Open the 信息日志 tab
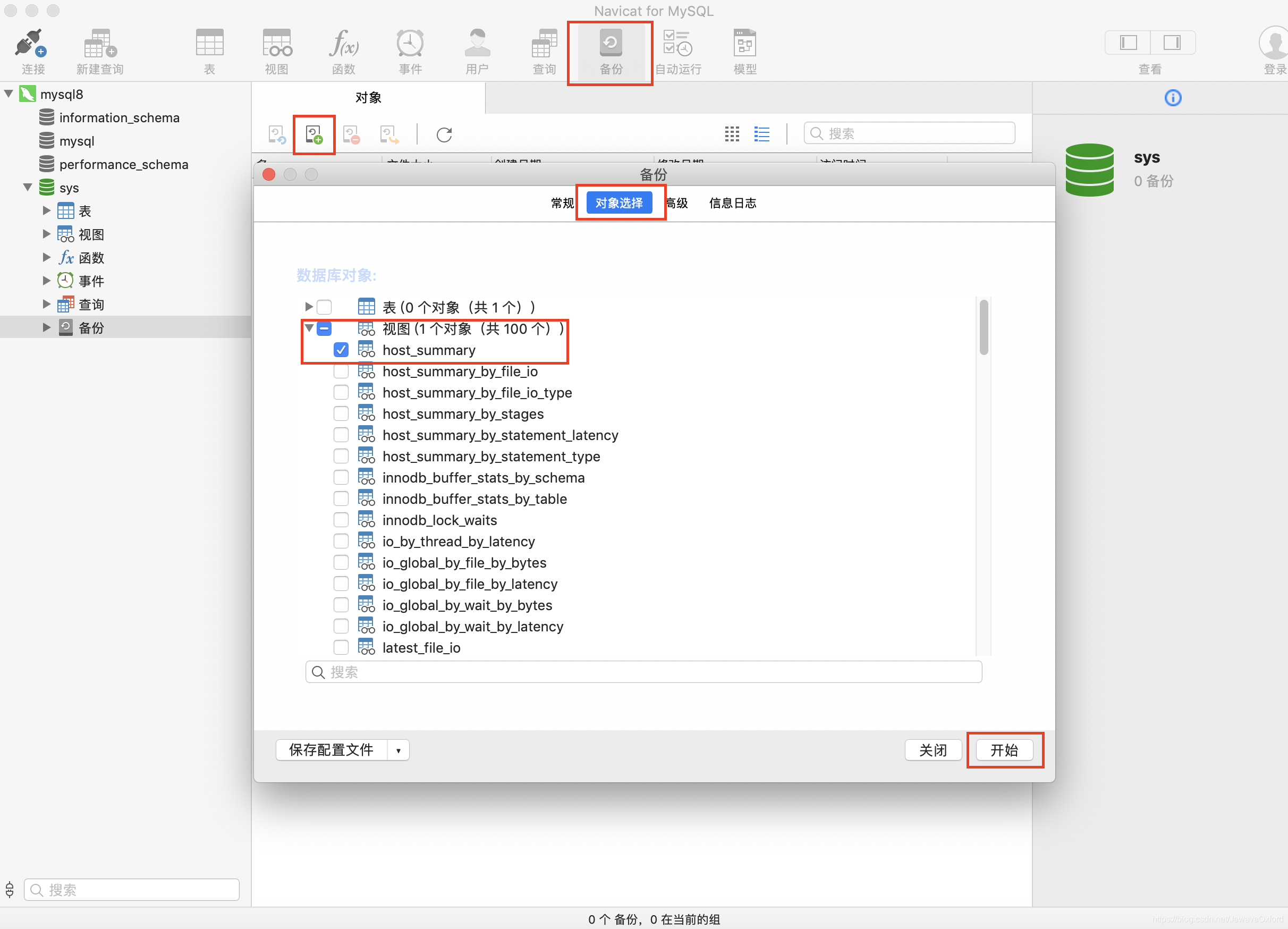 click(x=733, y=204)
